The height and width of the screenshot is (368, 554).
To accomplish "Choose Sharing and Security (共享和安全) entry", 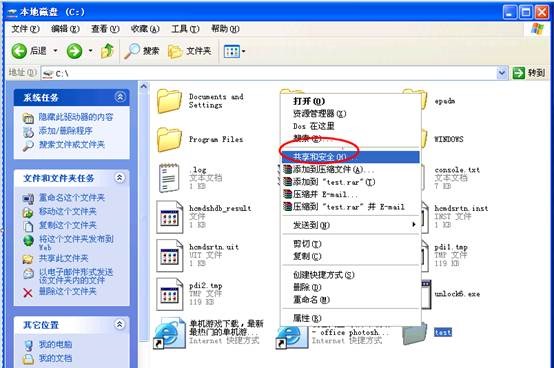I will click(350, 157).
